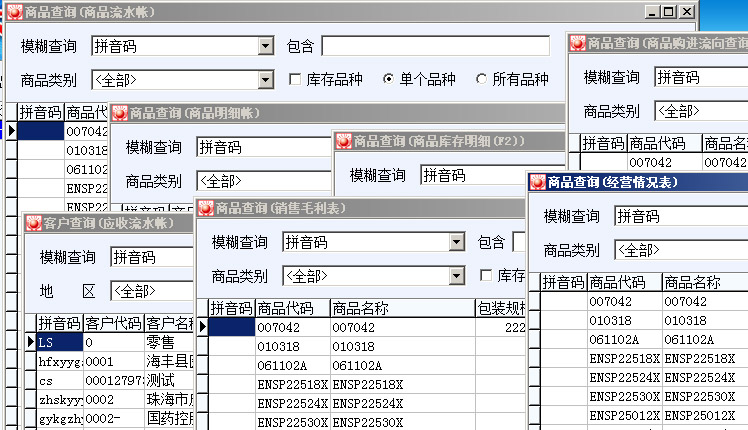This screenshot has width=748, height=430.
Task: Open the 模糊查询 dropdown in 商品流水帐
Action: (x=265, y=46)
